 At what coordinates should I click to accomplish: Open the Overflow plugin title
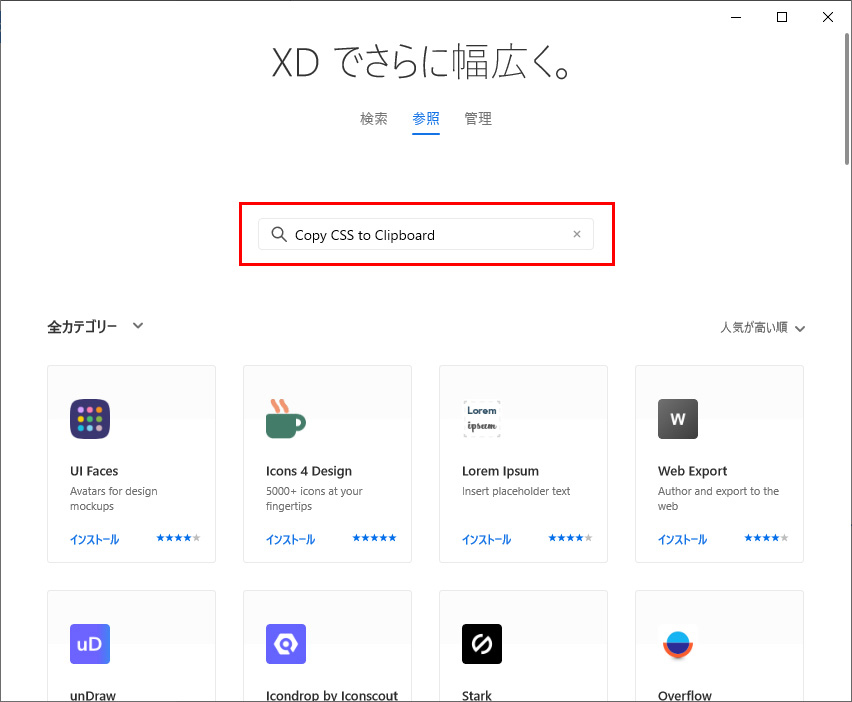pos(685,695)
